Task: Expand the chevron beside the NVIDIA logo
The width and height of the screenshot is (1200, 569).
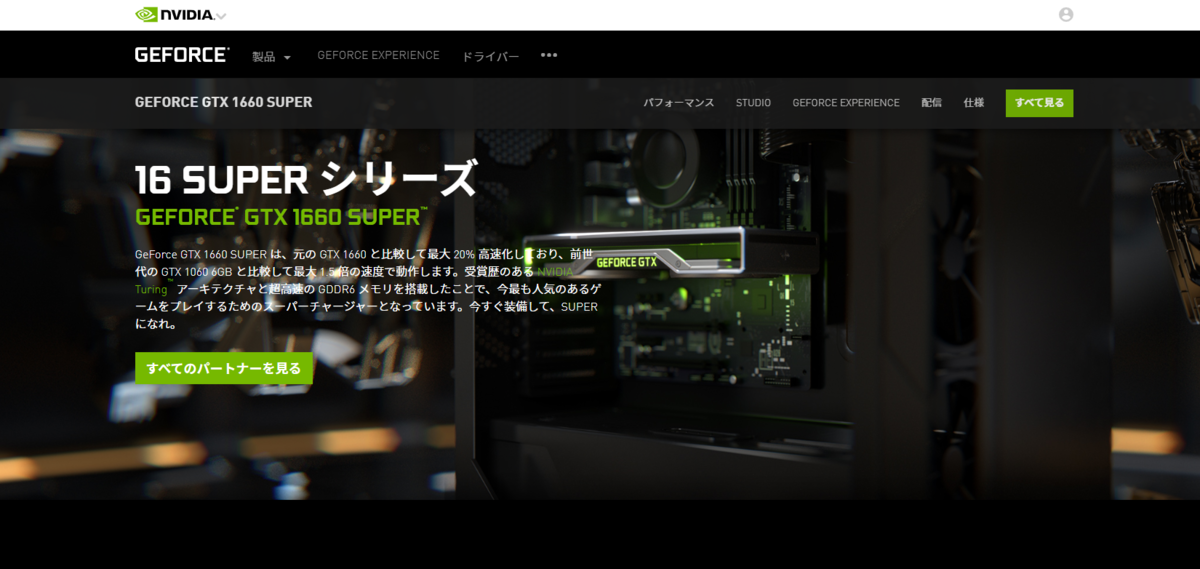Action: (221, 16)
